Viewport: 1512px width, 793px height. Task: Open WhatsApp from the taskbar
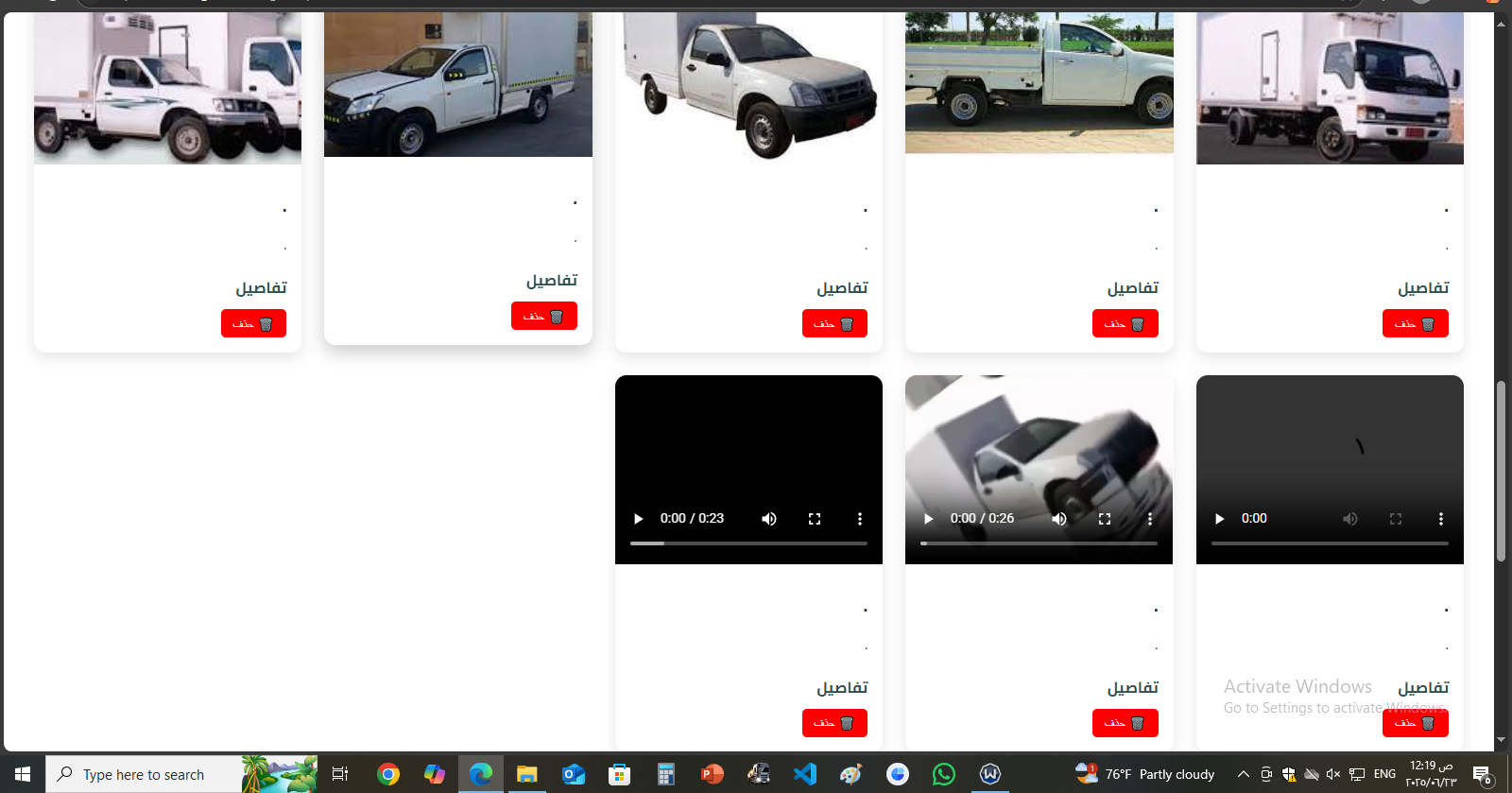click(943, 774)
